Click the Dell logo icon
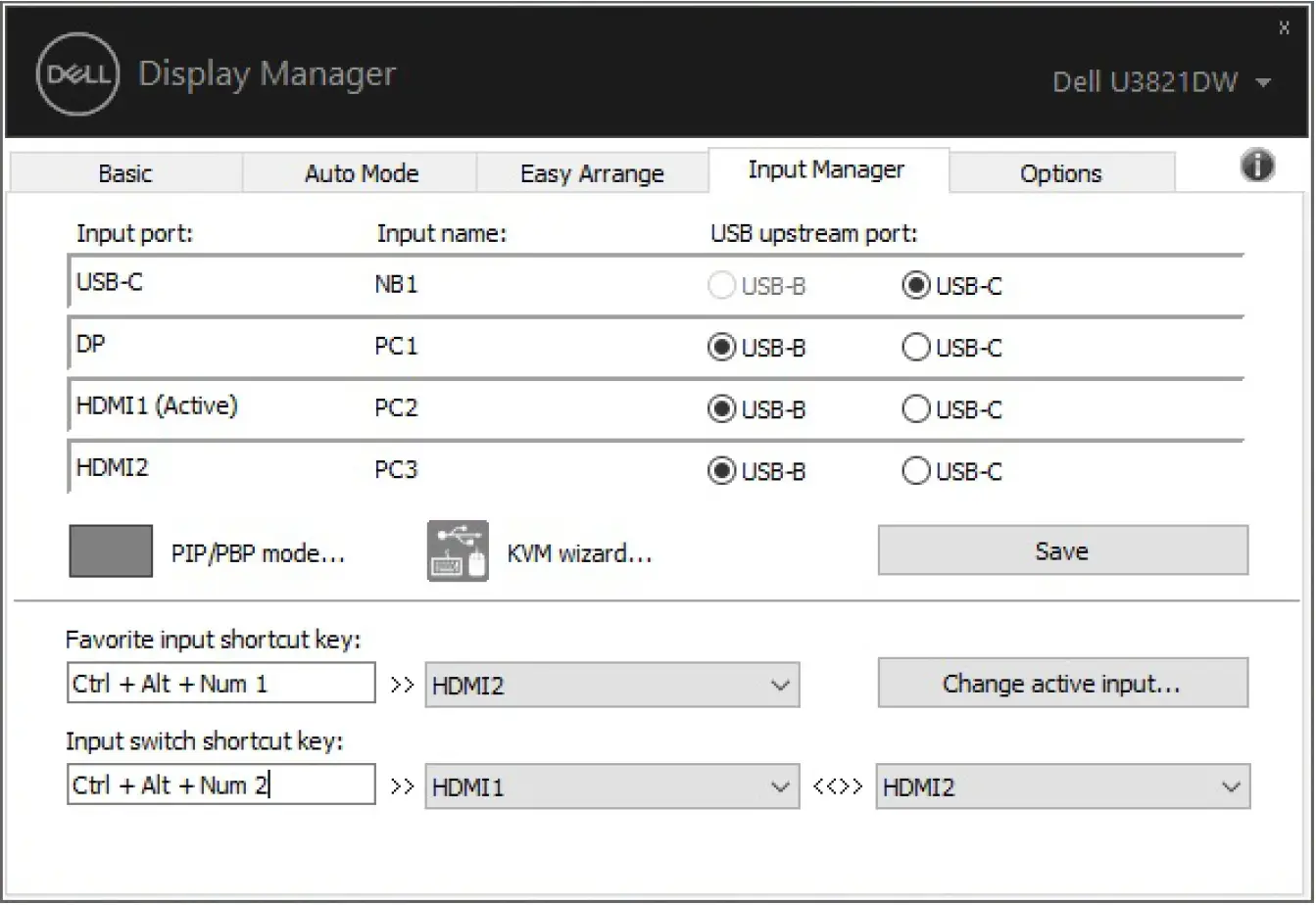Screen dimensions: 1316x905 click(75, 73)
